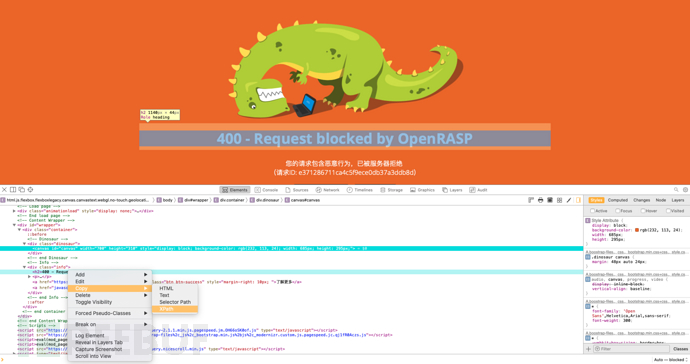
Task: Check the Hover pseudo-class checkbox
Action: pos(643,211)
